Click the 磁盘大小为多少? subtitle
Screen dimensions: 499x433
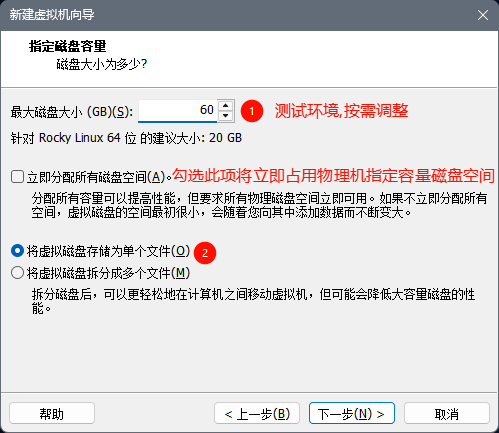[x=102, y=64]
